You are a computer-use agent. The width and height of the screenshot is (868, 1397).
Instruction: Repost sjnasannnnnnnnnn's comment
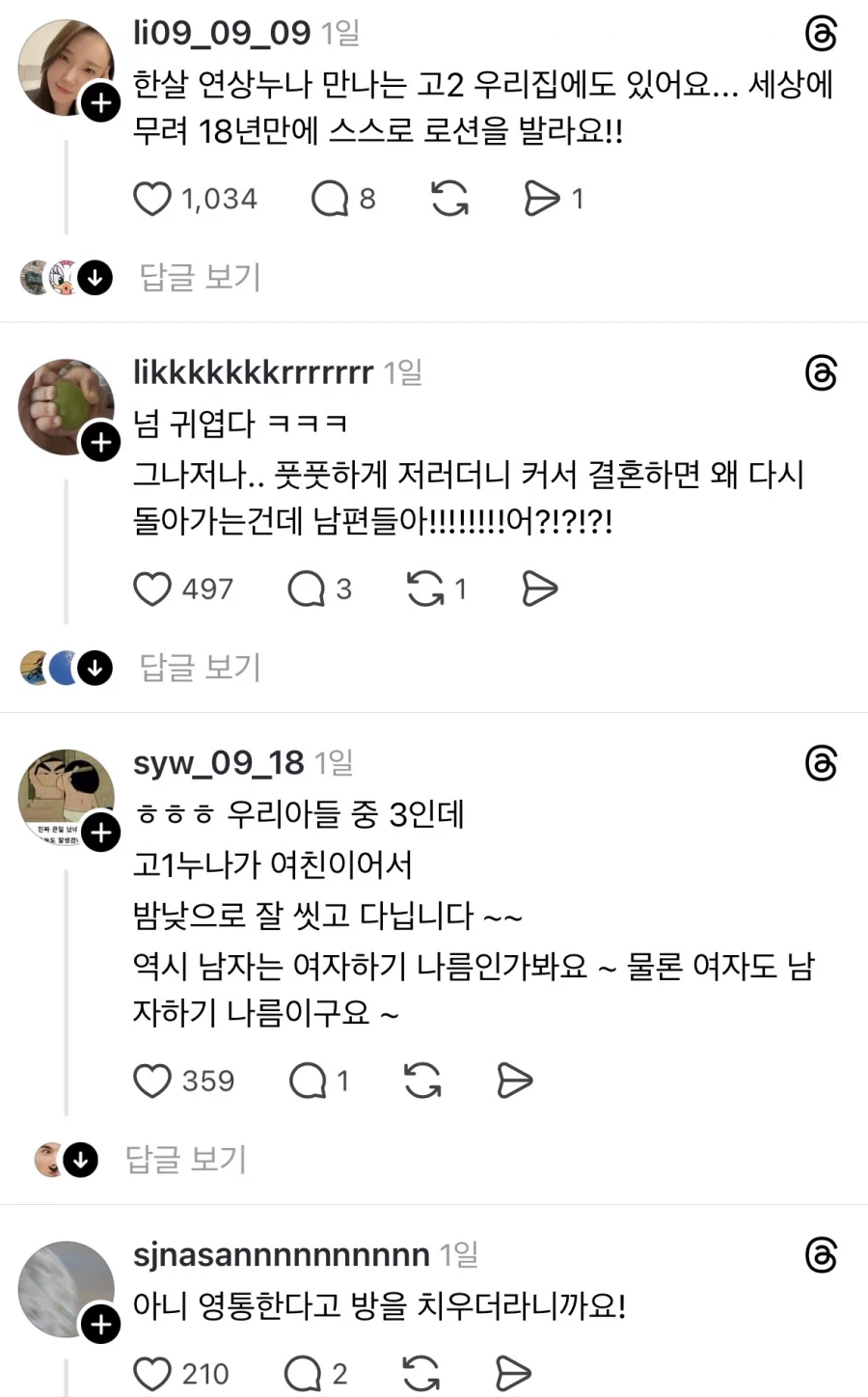(x=420, y=1372)
